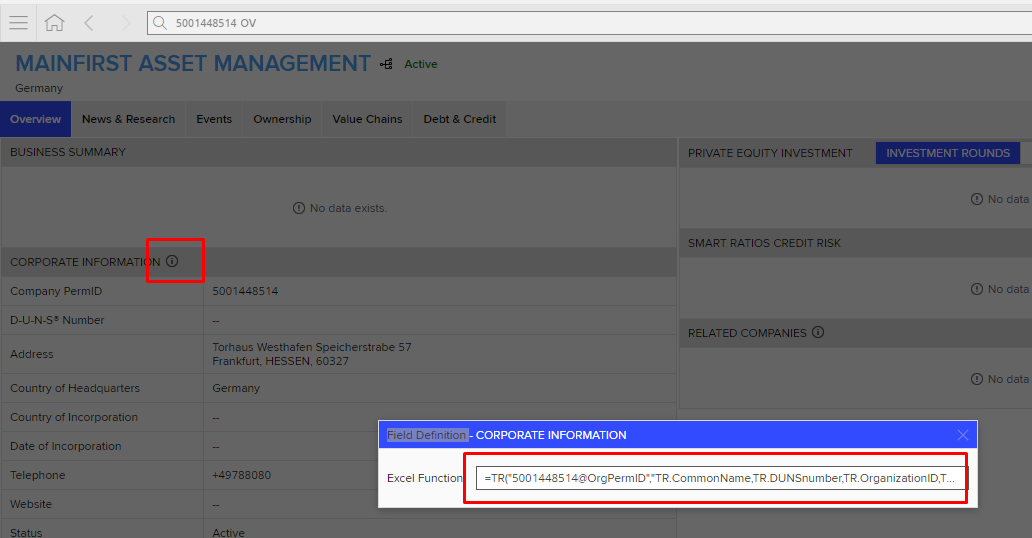Click the Torhaus Westhafen address value
The width and height of the screenshot is (1032, 538).
pos(312,354)
